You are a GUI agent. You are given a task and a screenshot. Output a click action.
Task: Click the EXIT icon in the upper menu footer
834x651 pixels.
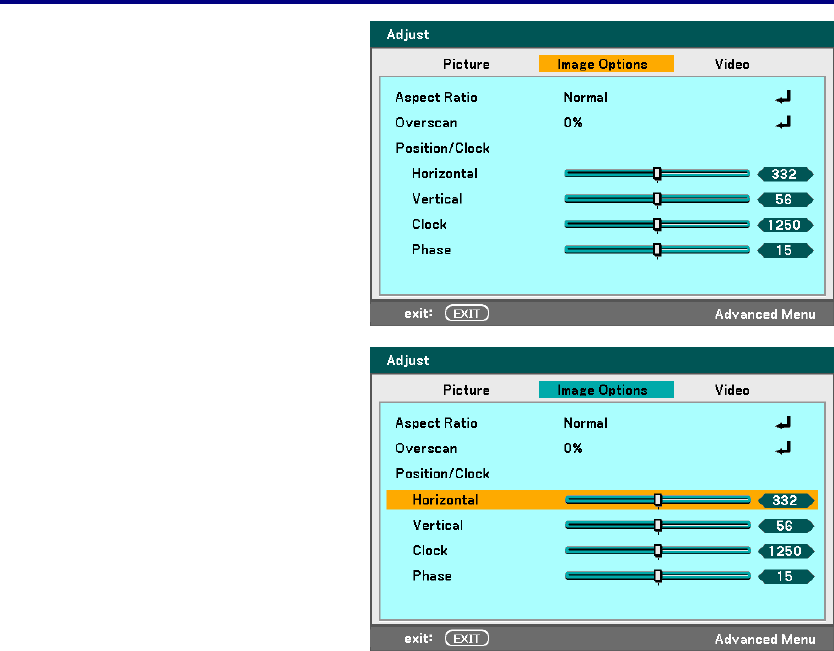466,313
